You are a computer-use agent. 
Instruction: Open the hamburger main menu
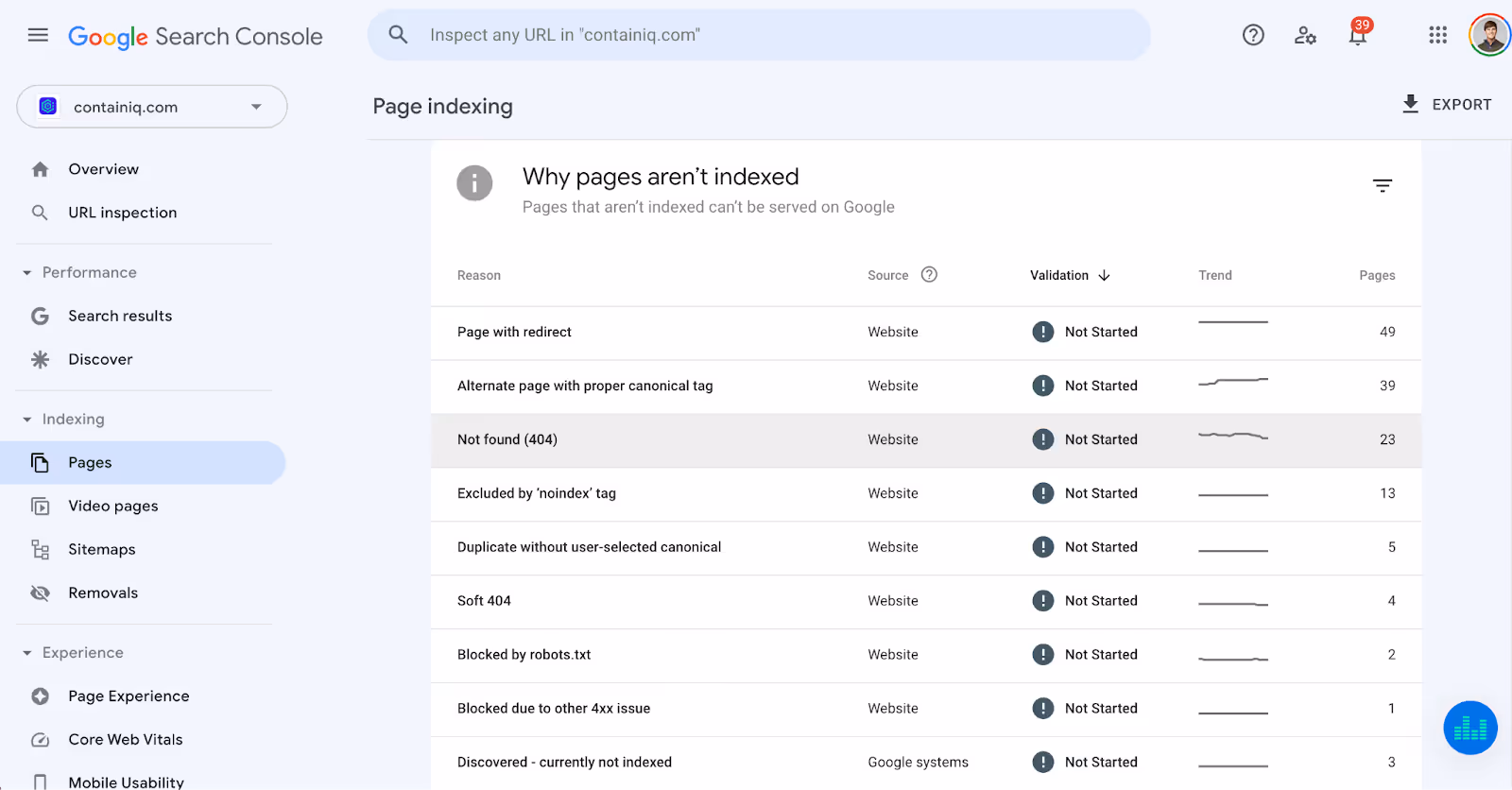[x=38, y=35]
